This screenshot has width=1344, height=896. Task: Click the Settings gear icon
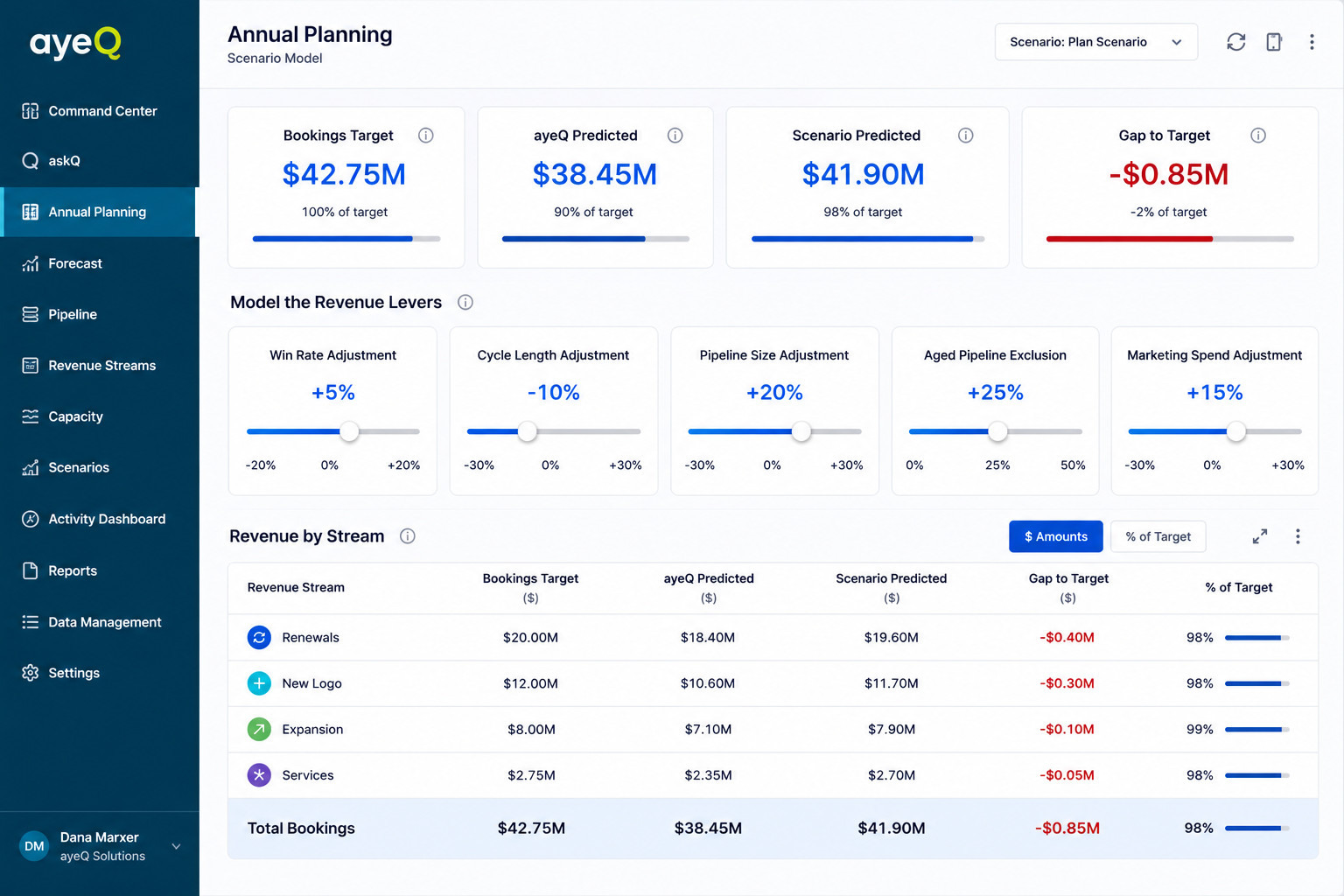[x=31, y=673]
